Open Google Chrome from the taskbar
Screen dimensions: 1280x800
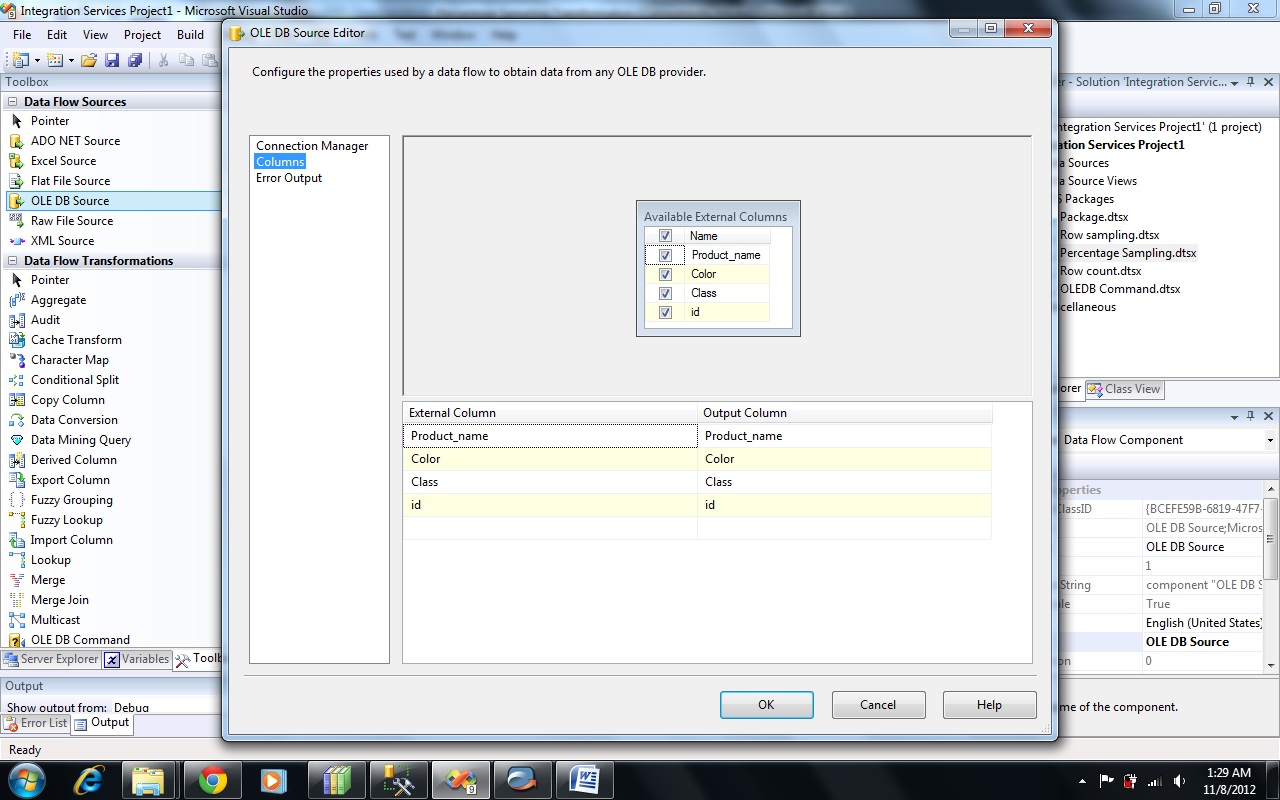(x=212, y=780)
